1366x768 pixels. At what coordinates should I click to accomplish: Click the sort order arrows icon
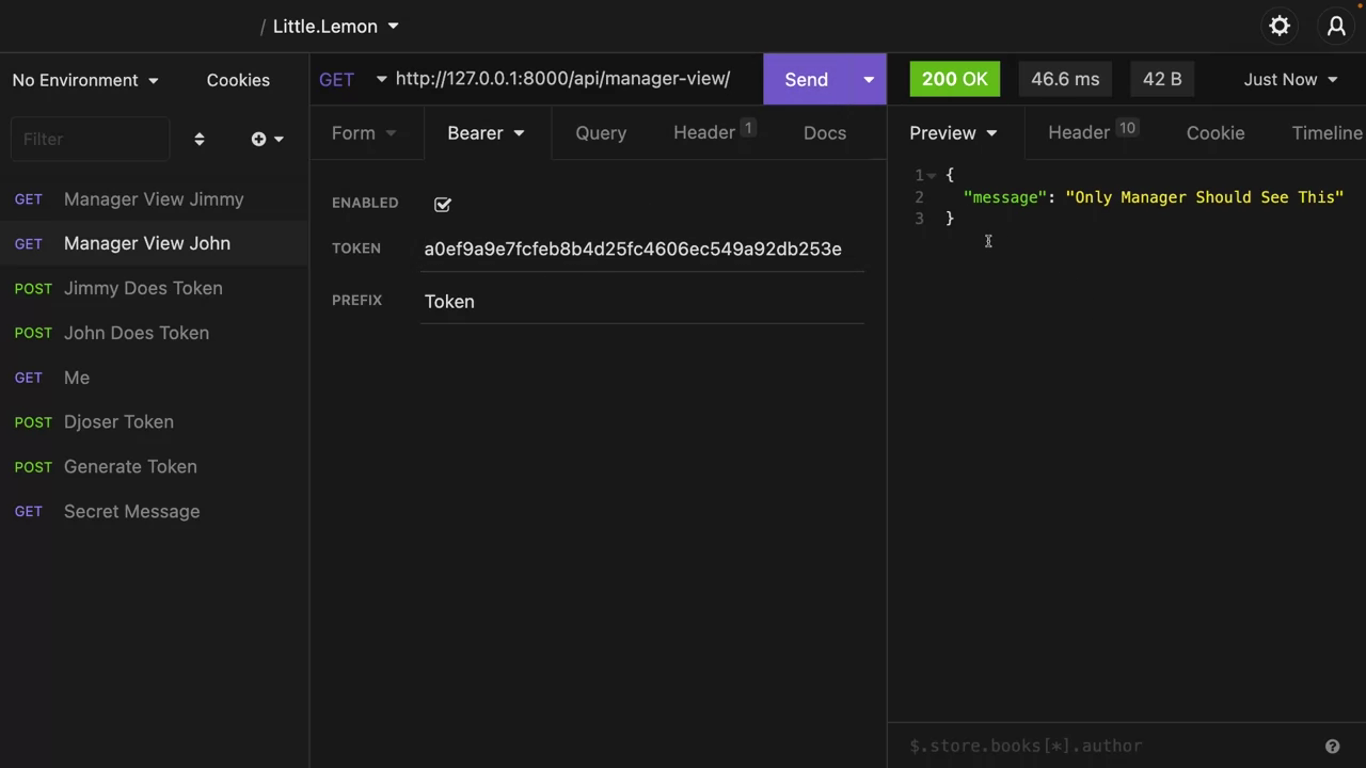199,139
